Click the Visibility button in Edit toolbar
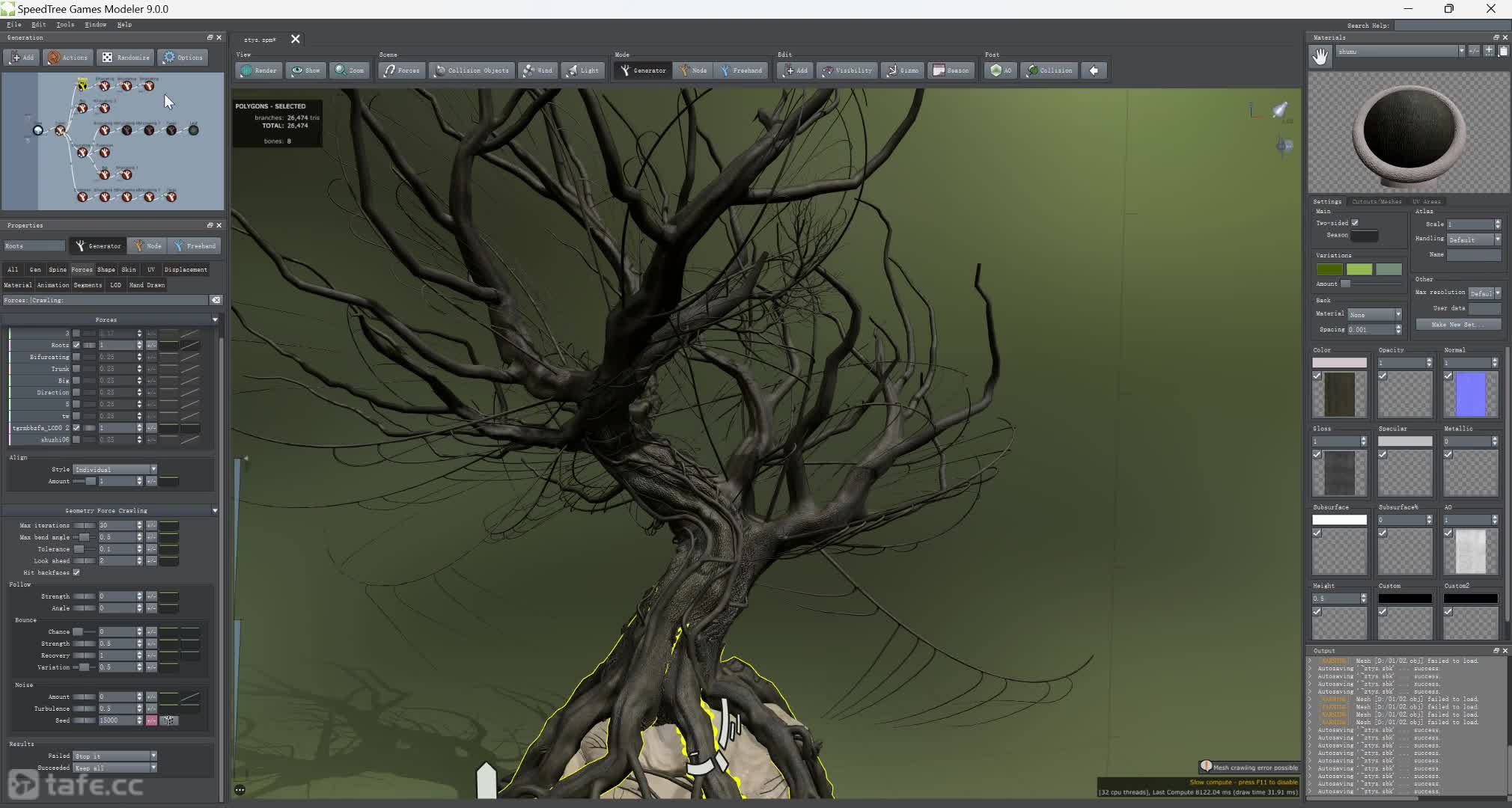Screen dimensions: 1512x808 pyautogui.click(x=847, y=70)
